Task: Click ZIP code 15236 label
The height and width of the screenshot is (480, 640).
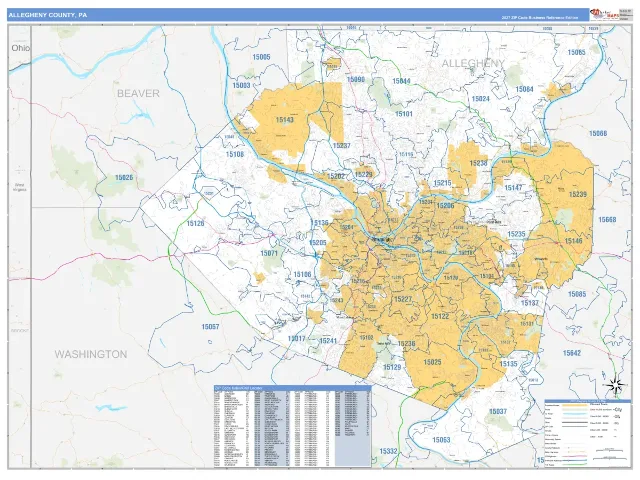Action: pyautogui.click(x=406, y=344)
